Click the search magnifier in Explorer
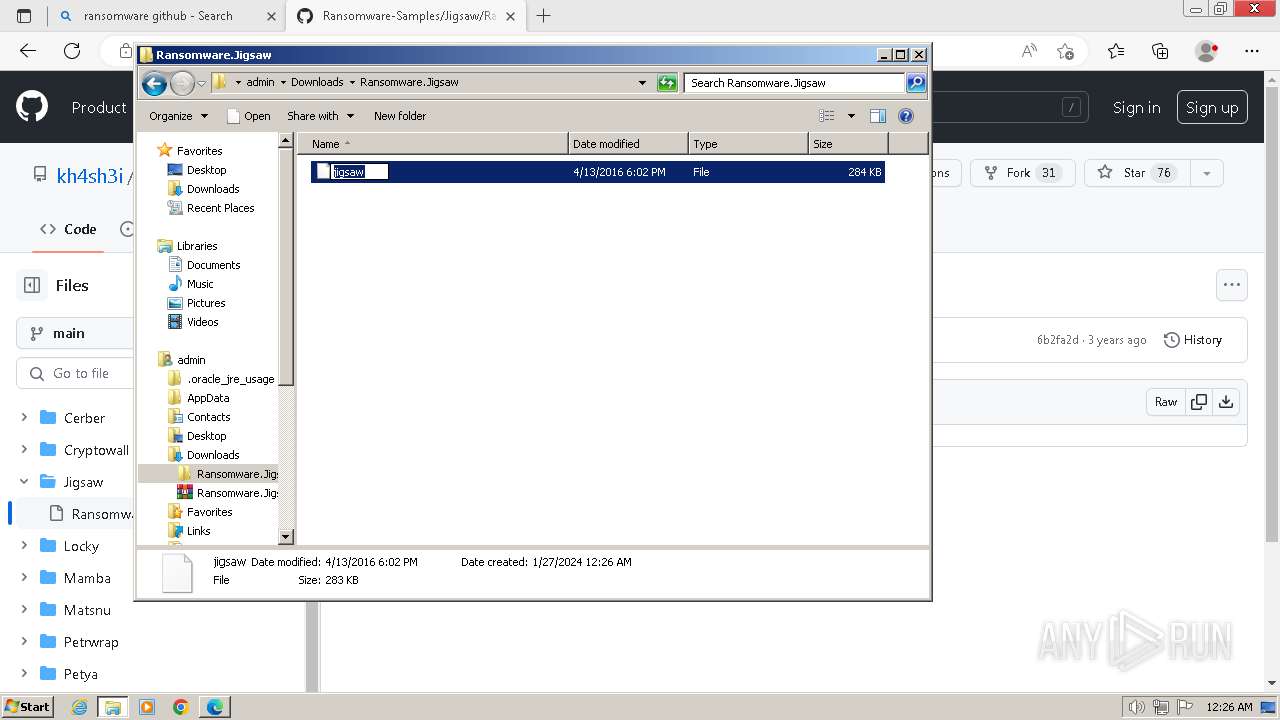Screen dimensions: 1280x720 pos(916,83)
